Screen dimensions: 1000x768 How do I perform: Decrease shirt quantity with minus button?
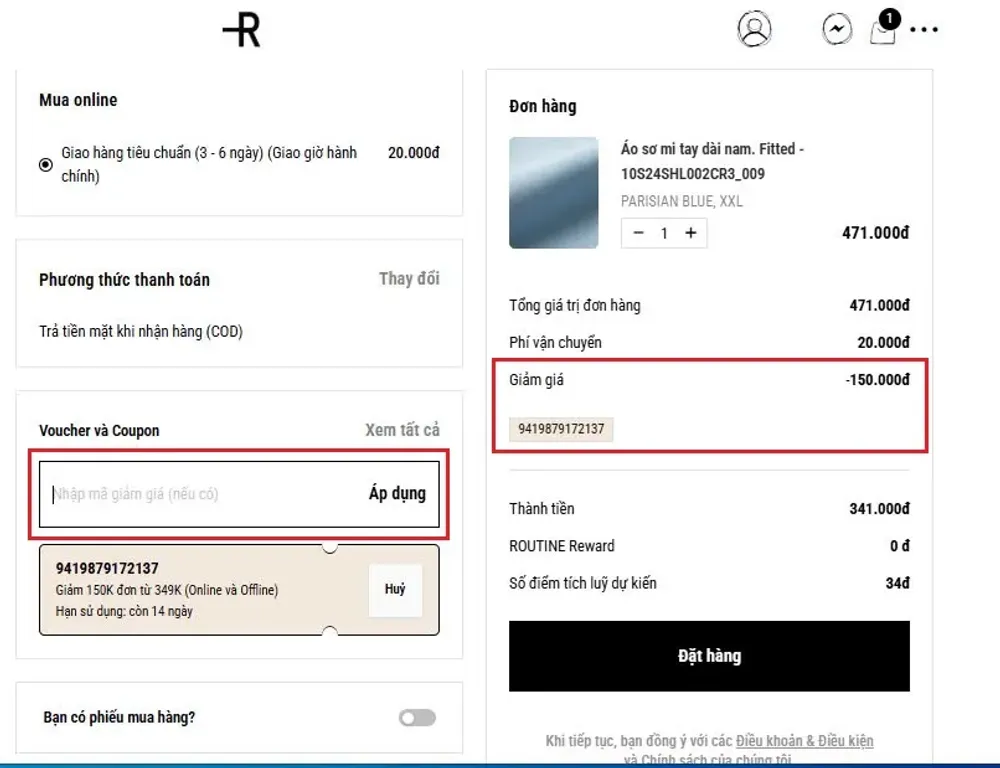point(638,233)
